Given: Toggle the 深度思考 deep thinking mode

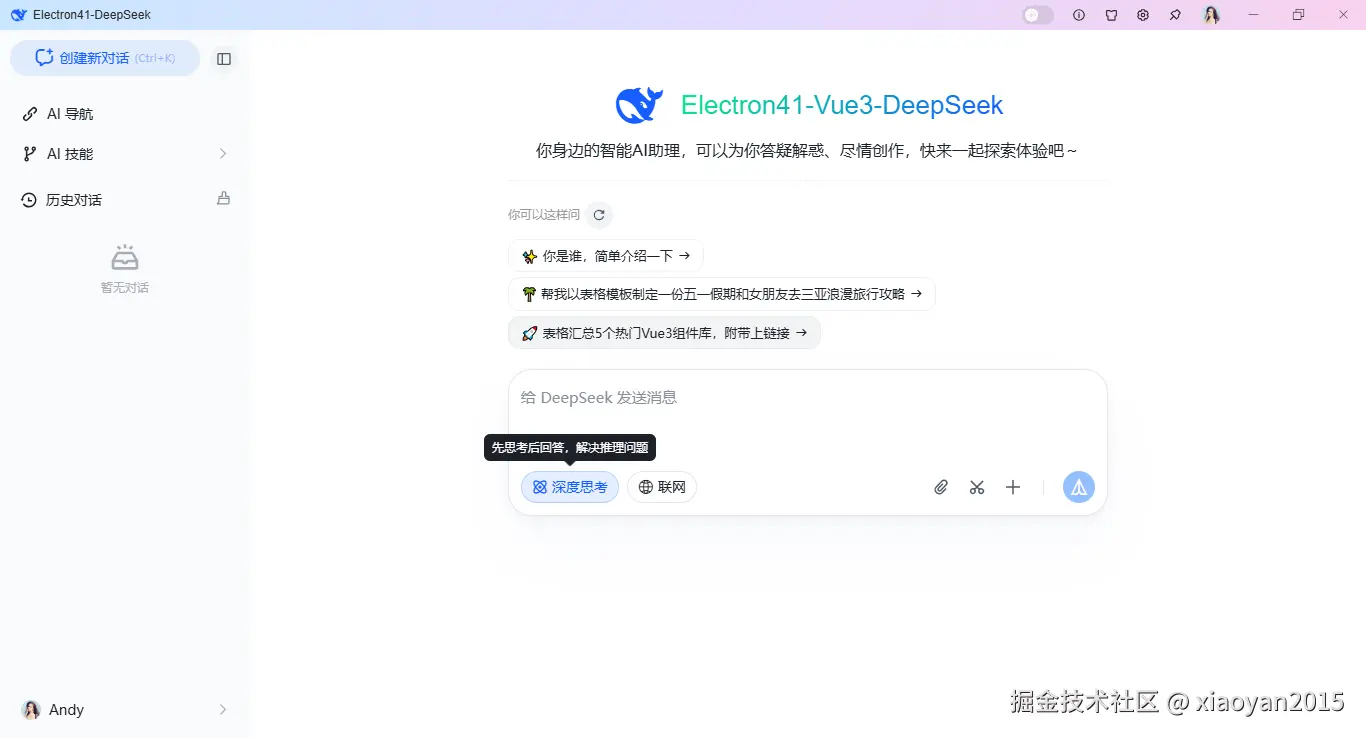Looking at the screenshot, I should [x=569, y=487].
